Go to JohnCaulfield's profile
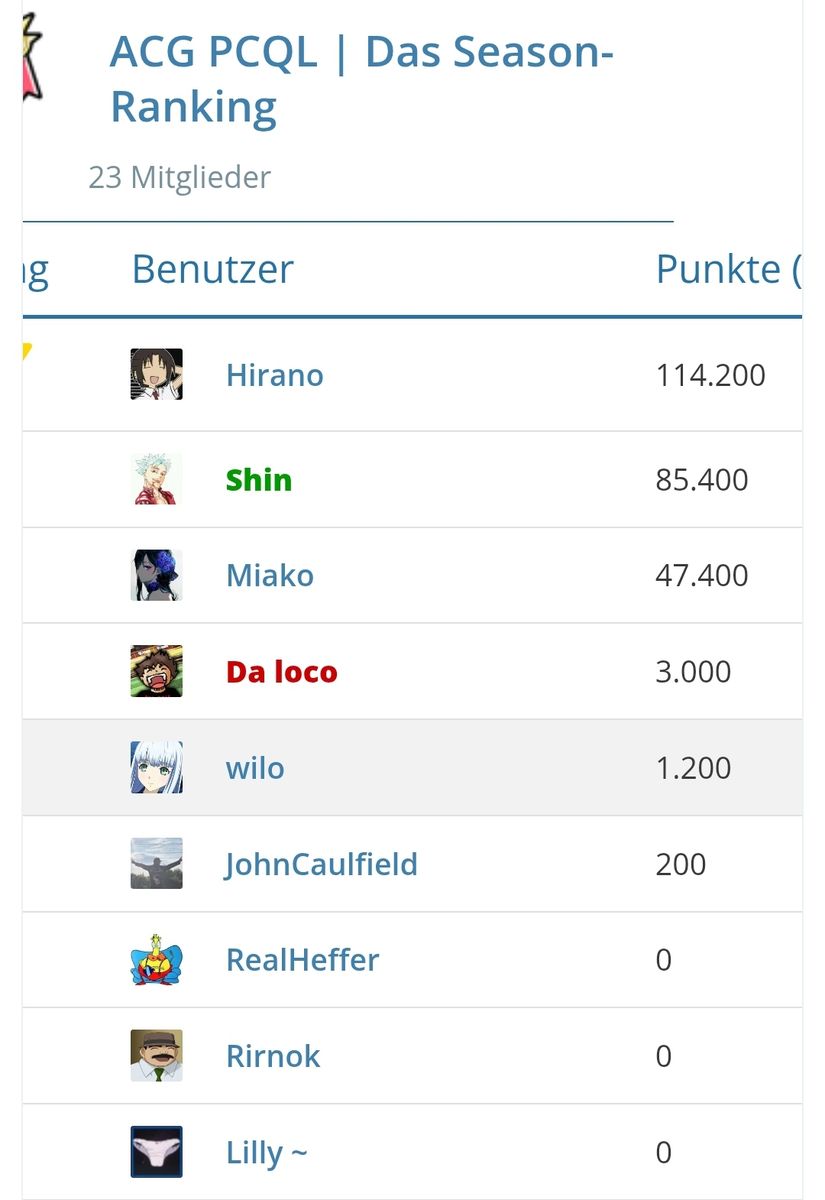Image resolution: width=825 pixels, height=1200 pixels. 321,864
